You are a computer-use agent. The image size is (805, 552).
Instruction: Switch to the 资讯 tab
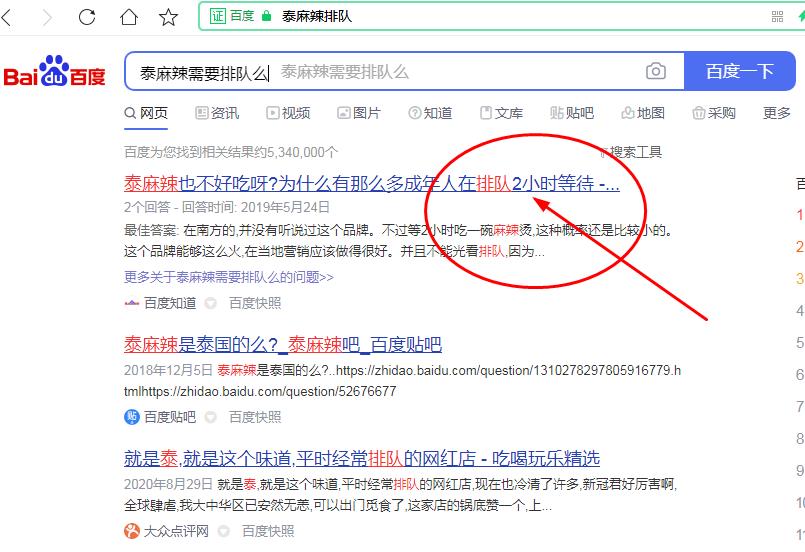tap(217, 113)
